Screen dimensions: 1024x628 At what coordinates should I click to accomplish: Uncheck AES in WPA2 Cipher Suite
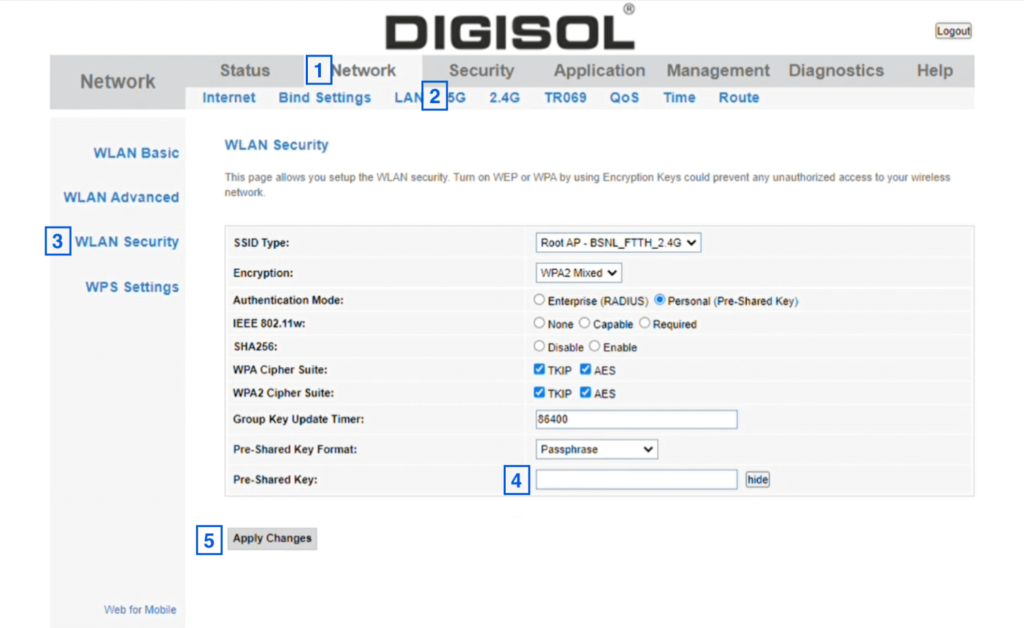(x=585, y=393)
